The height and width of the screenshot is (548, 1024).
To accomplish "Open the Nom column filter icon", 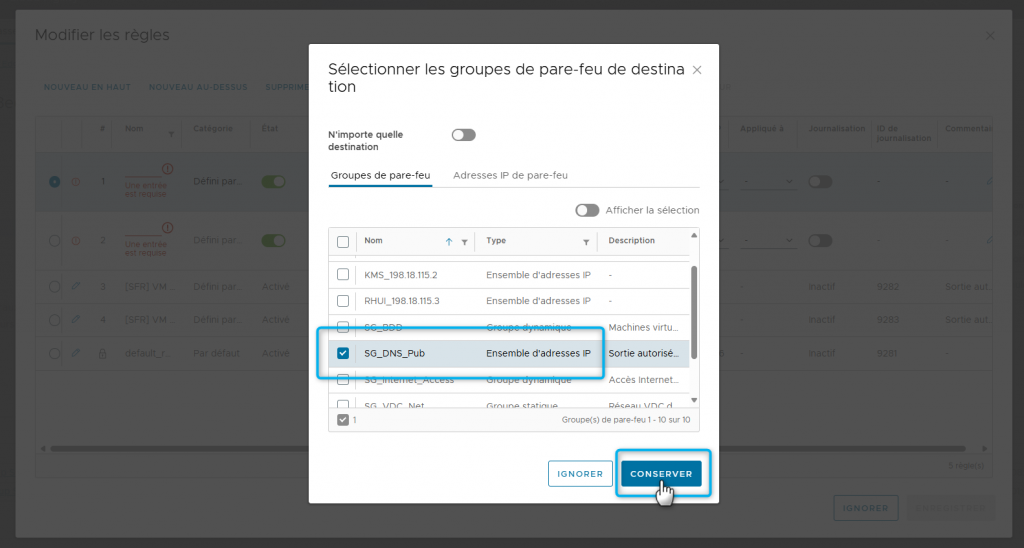I will [464, 242].
